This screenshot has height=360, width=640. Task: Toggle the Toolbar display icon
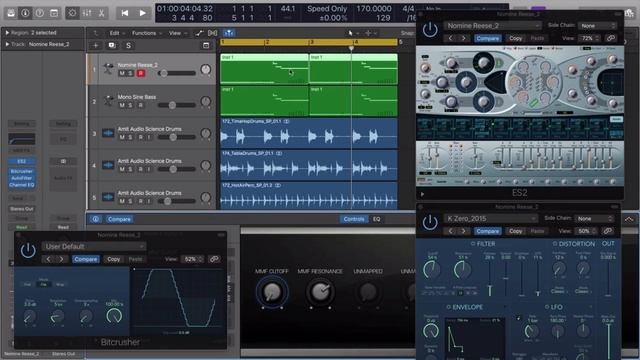click(54, 13)
